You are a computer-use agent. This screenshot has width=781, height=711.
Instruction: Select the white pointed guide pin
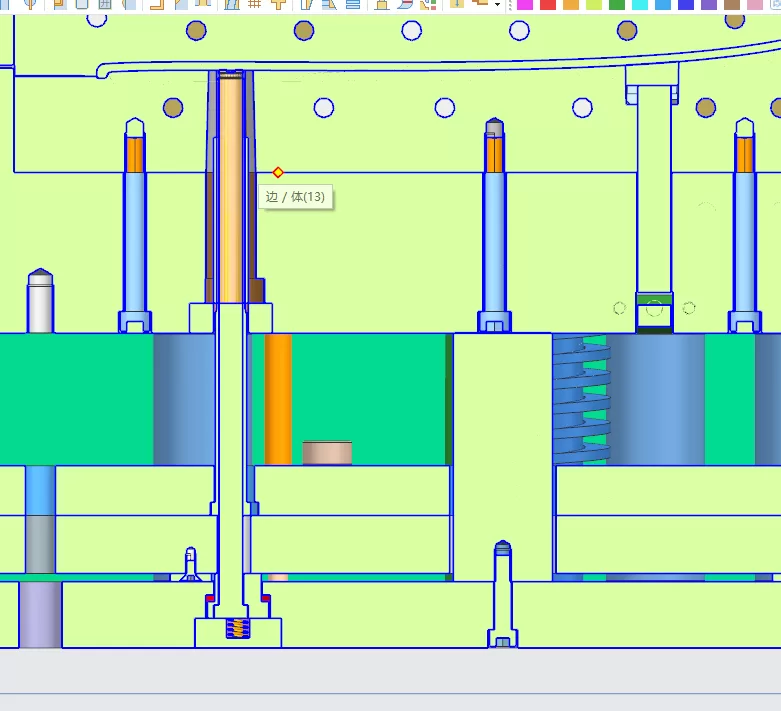point(40,301)
